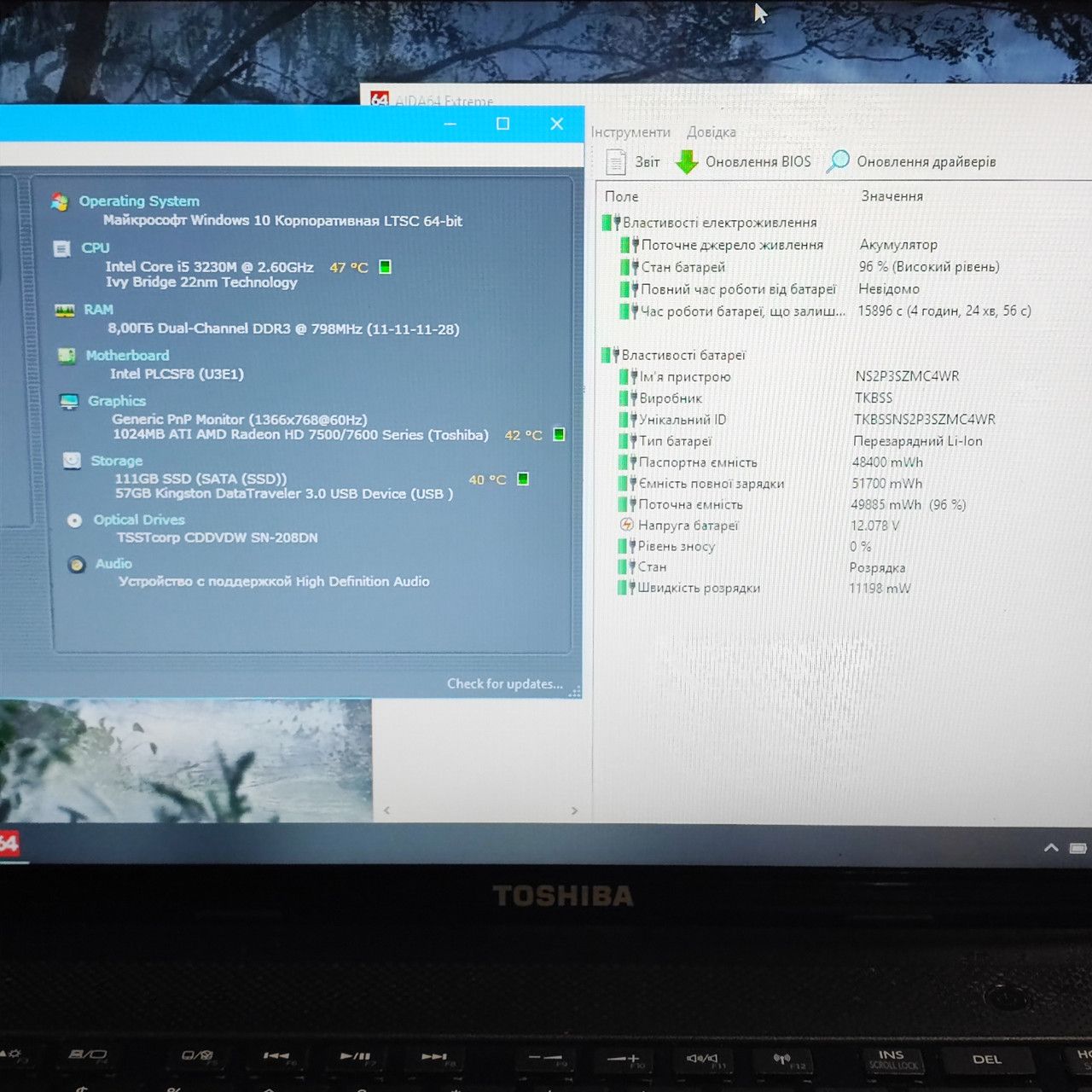Click the text 111GB SSD (SATA (SSD))
Screen dimensions: 1092x1092
click(200, 479)
